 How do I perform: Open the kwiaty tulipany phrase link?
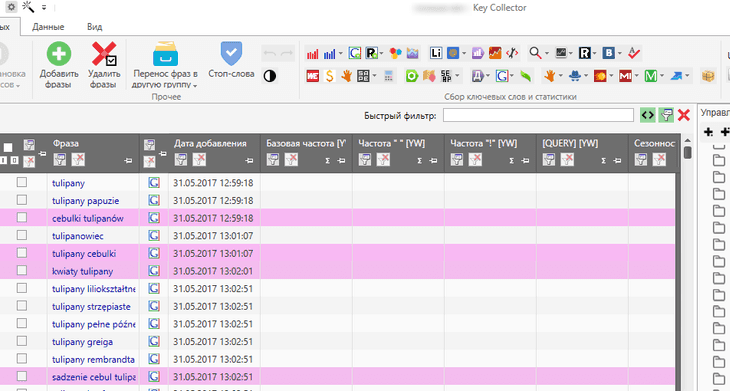click(x=82, y=271)
